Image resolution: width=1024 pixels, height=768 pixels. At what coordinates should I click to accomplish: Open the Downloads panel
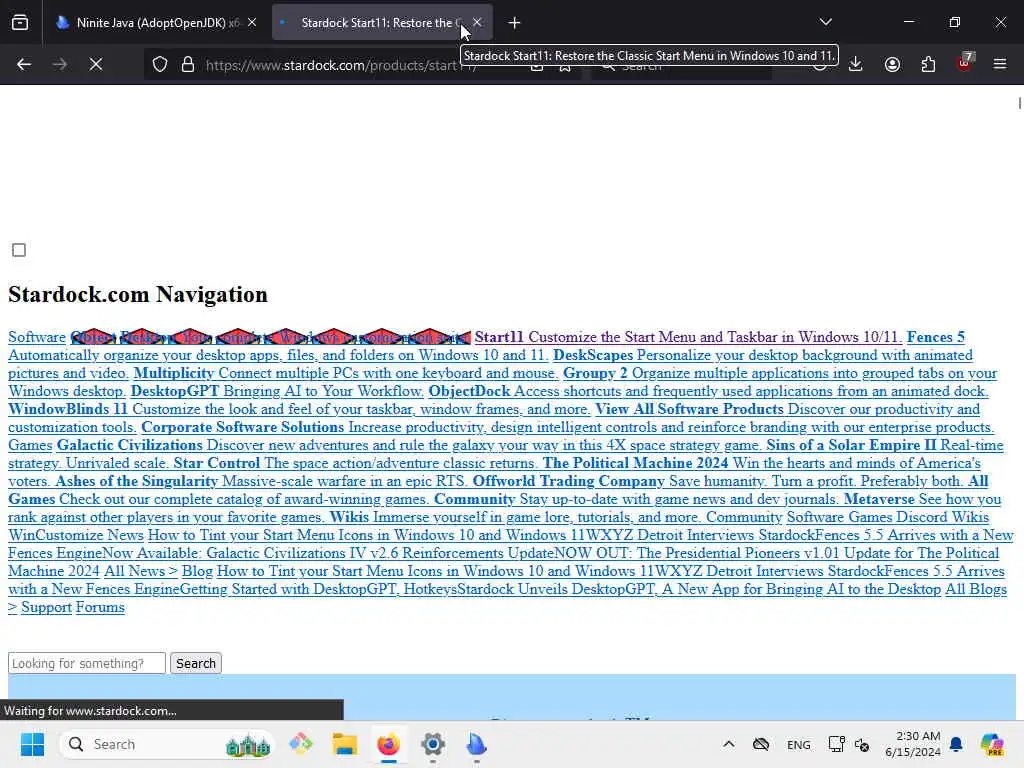(856, 64)
